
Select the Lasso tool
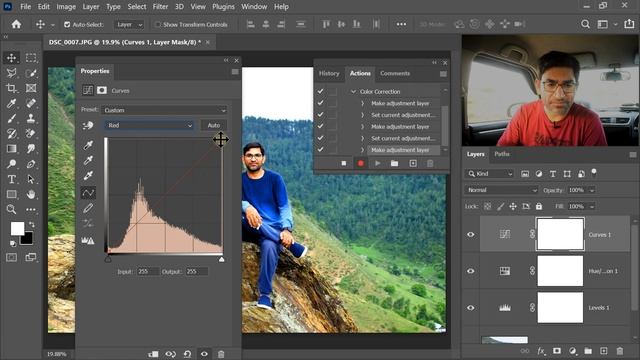11,73
